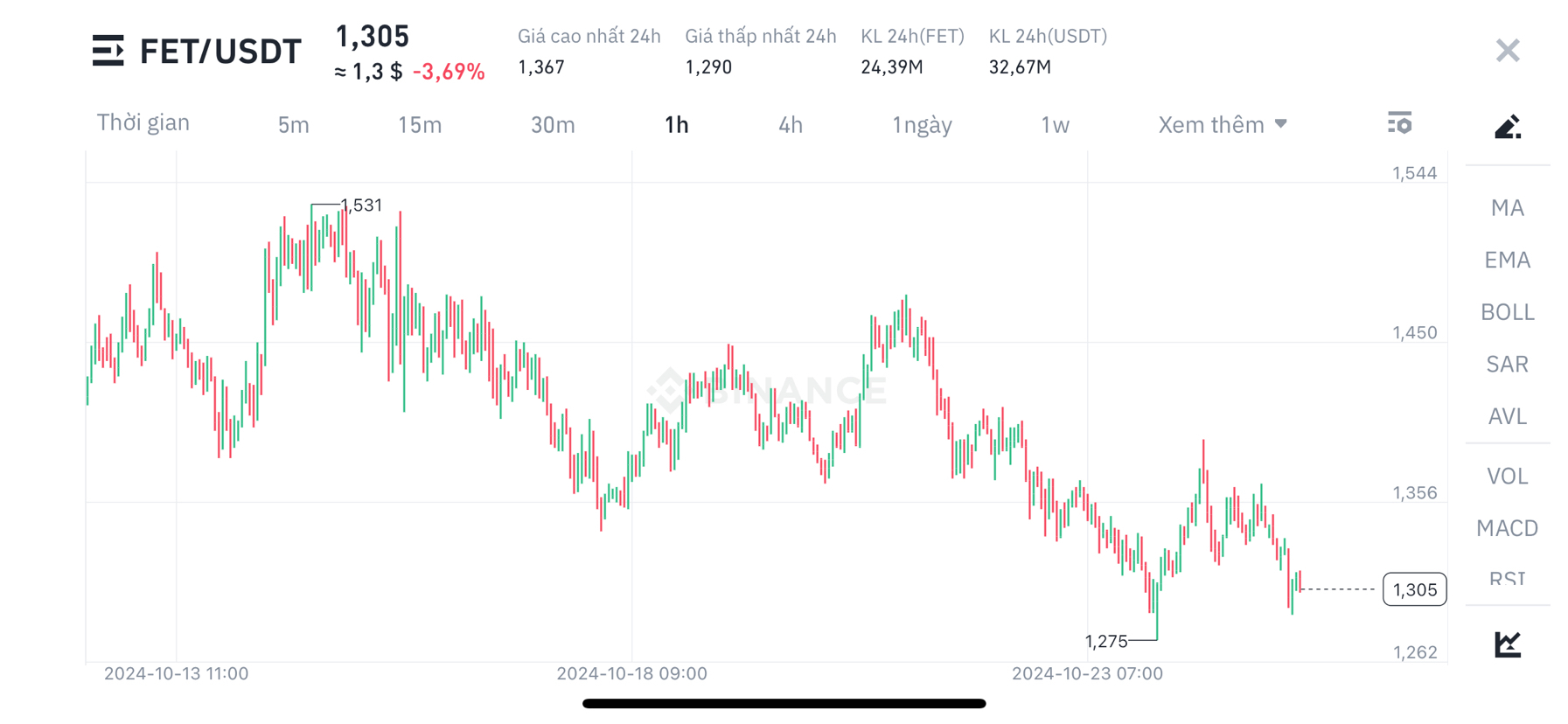Toggle the SAR indicator
The width and height of the screenshot is (1568, 724).
click(x=1507, y=364)
